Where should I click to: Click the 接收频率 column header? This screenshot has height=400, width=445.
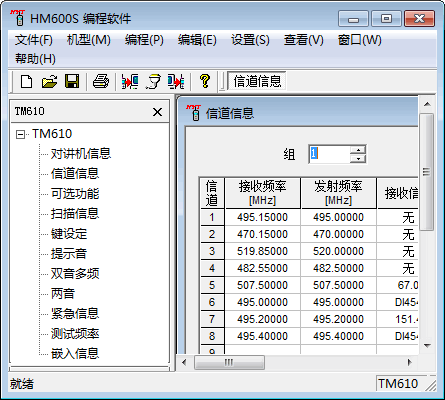tap(263, 193)
